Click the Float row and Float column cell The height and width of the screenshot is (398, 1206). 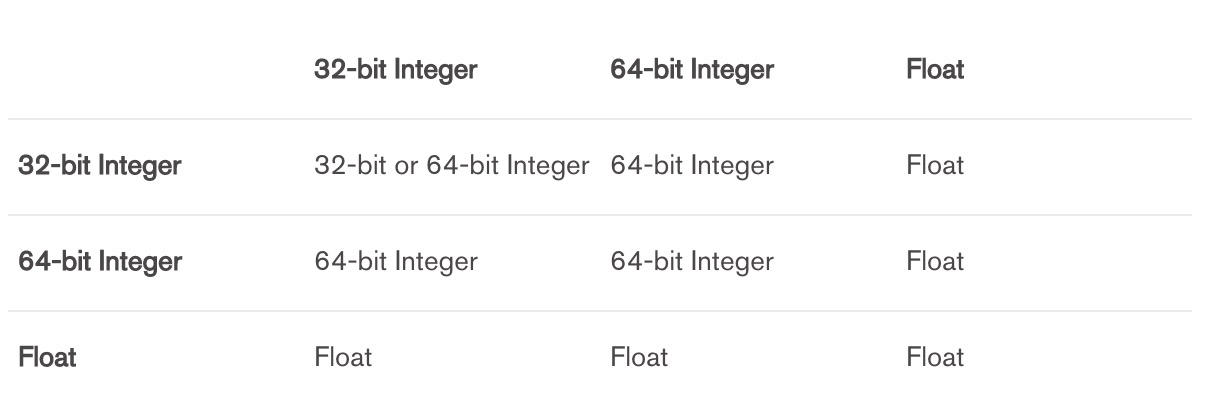click(935, 358)
